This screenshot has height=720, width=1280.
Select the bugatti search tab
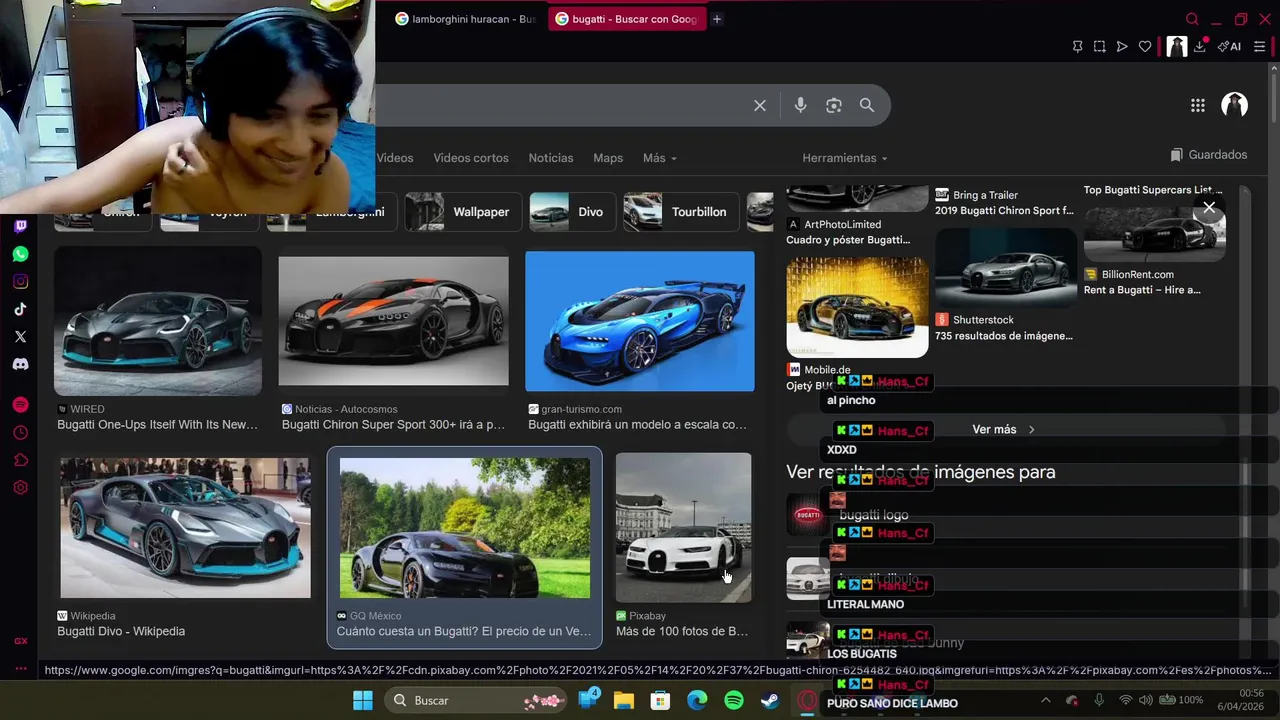[628, 19]
